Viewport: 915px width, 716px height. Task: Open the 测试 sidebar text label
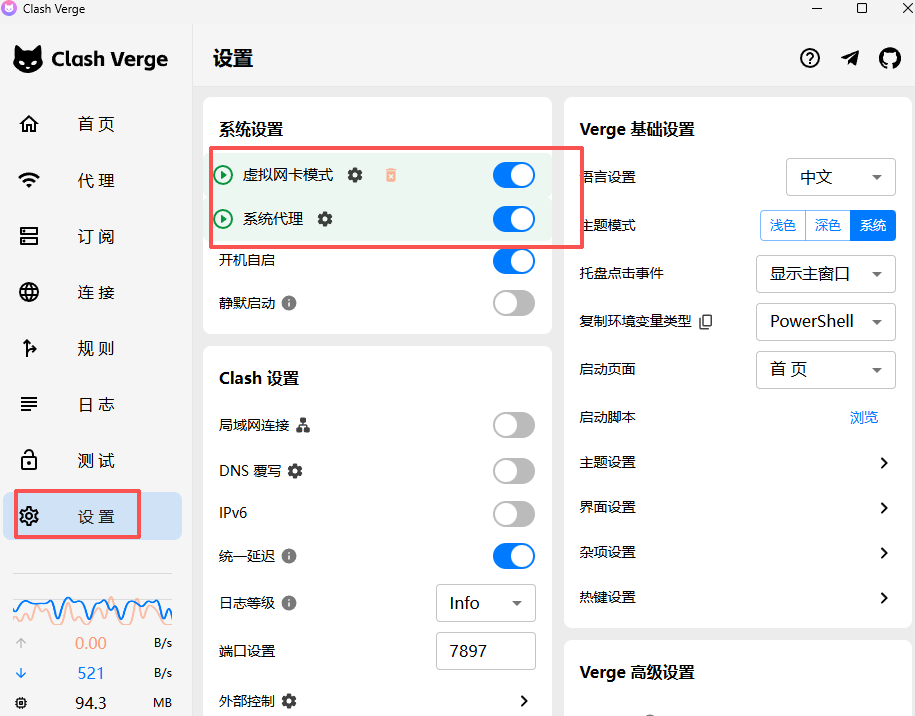tap(96, 460)
